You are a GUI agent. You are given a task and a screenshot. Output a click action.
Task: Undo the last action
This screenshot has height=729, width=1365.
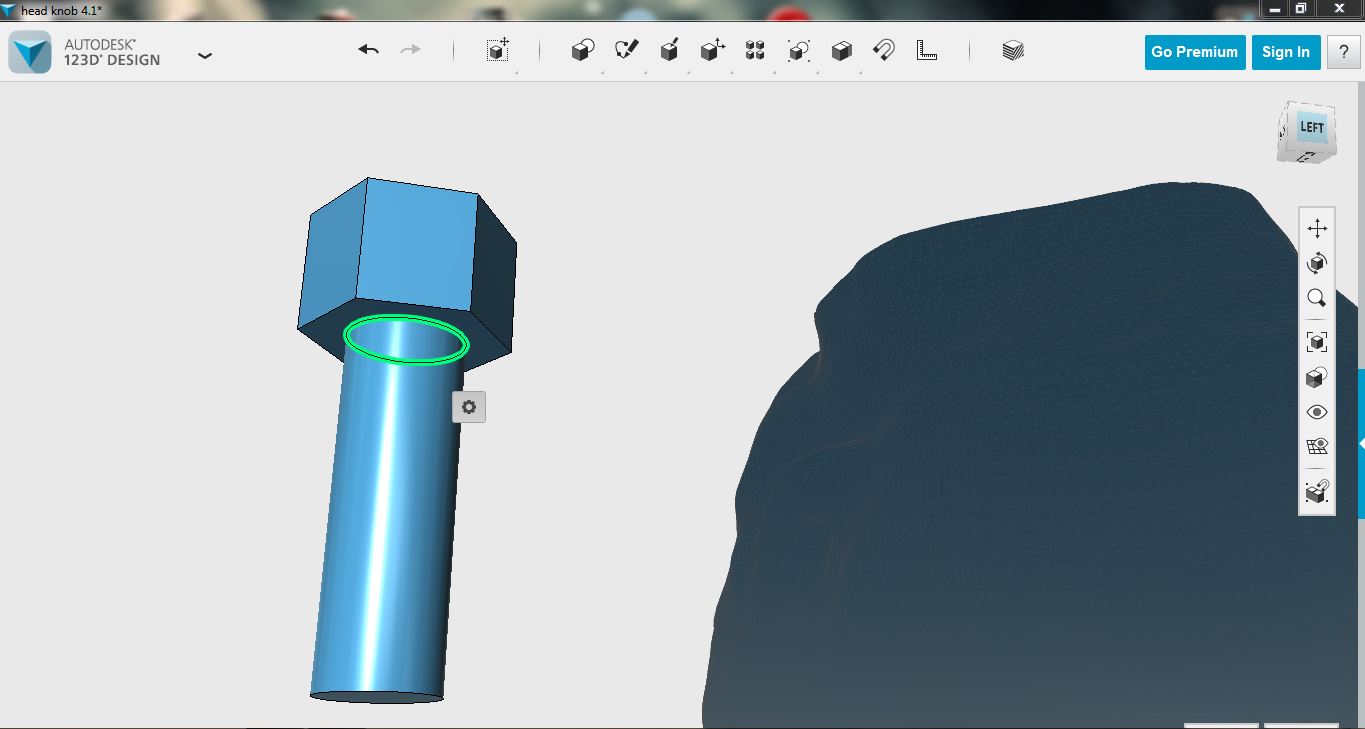tap(369, 50)
